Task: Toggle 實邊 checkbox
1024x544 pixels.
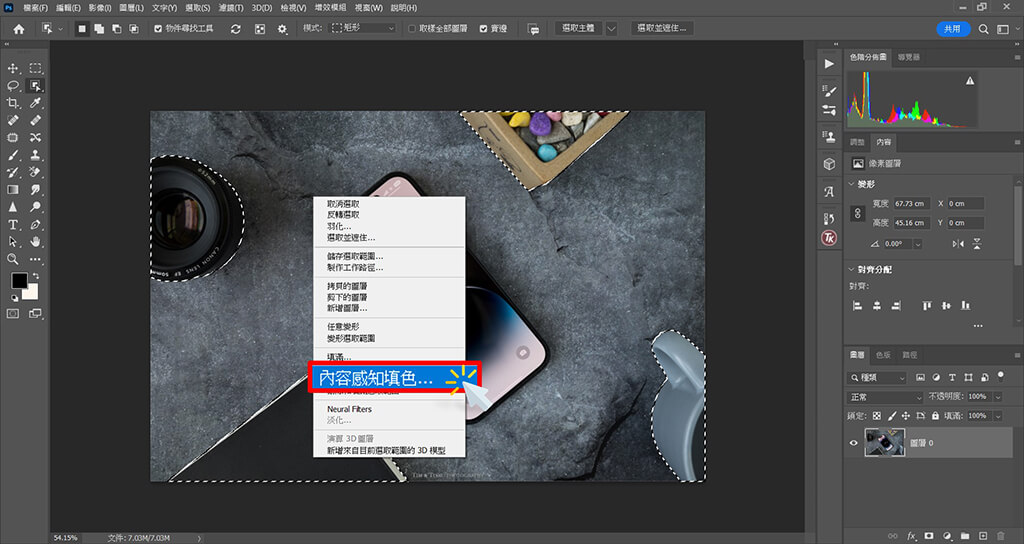Action: (x=483, y=29)
